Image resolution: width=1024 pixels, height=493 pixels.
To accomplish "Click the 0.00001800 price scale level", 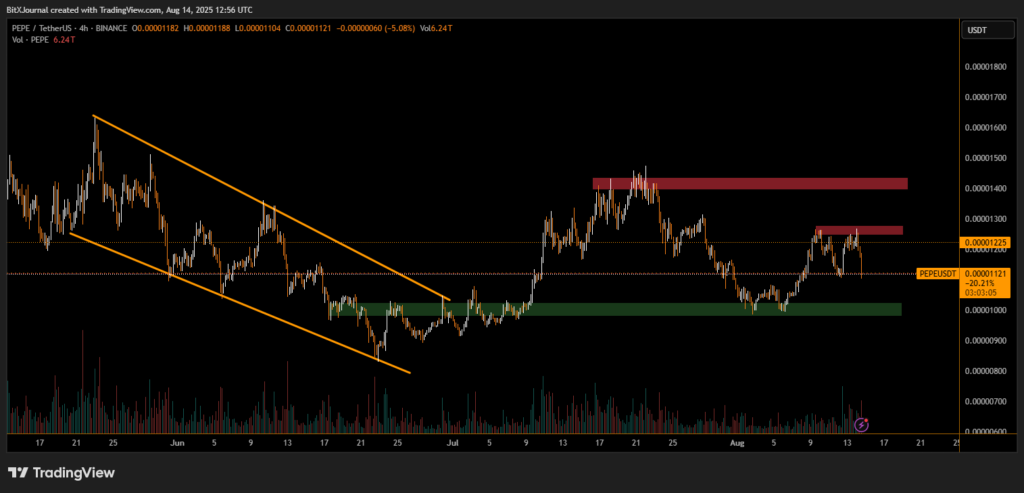I will click(983, 67).
